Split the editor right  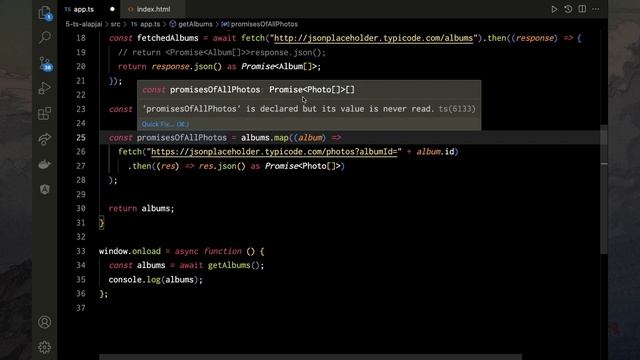coord(582,9)
